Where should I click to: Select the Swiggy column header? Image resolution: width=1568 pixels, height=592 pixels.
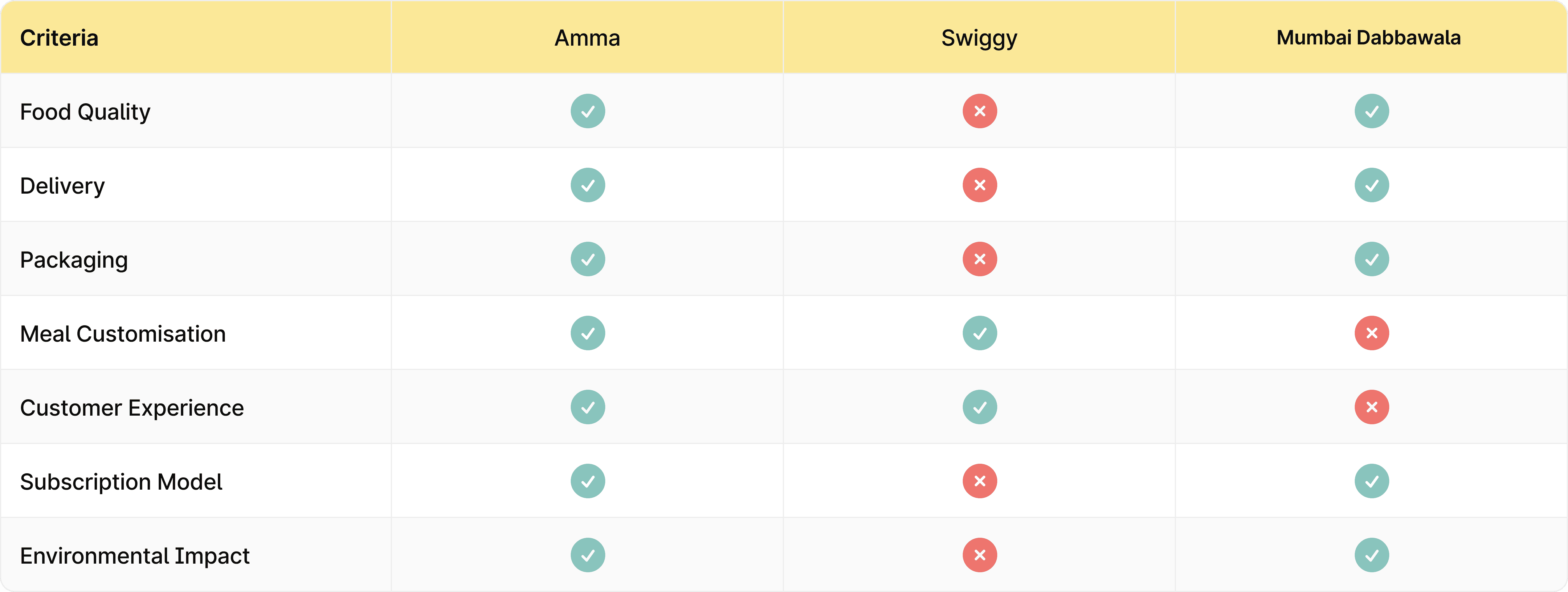(x=979, y=38)
